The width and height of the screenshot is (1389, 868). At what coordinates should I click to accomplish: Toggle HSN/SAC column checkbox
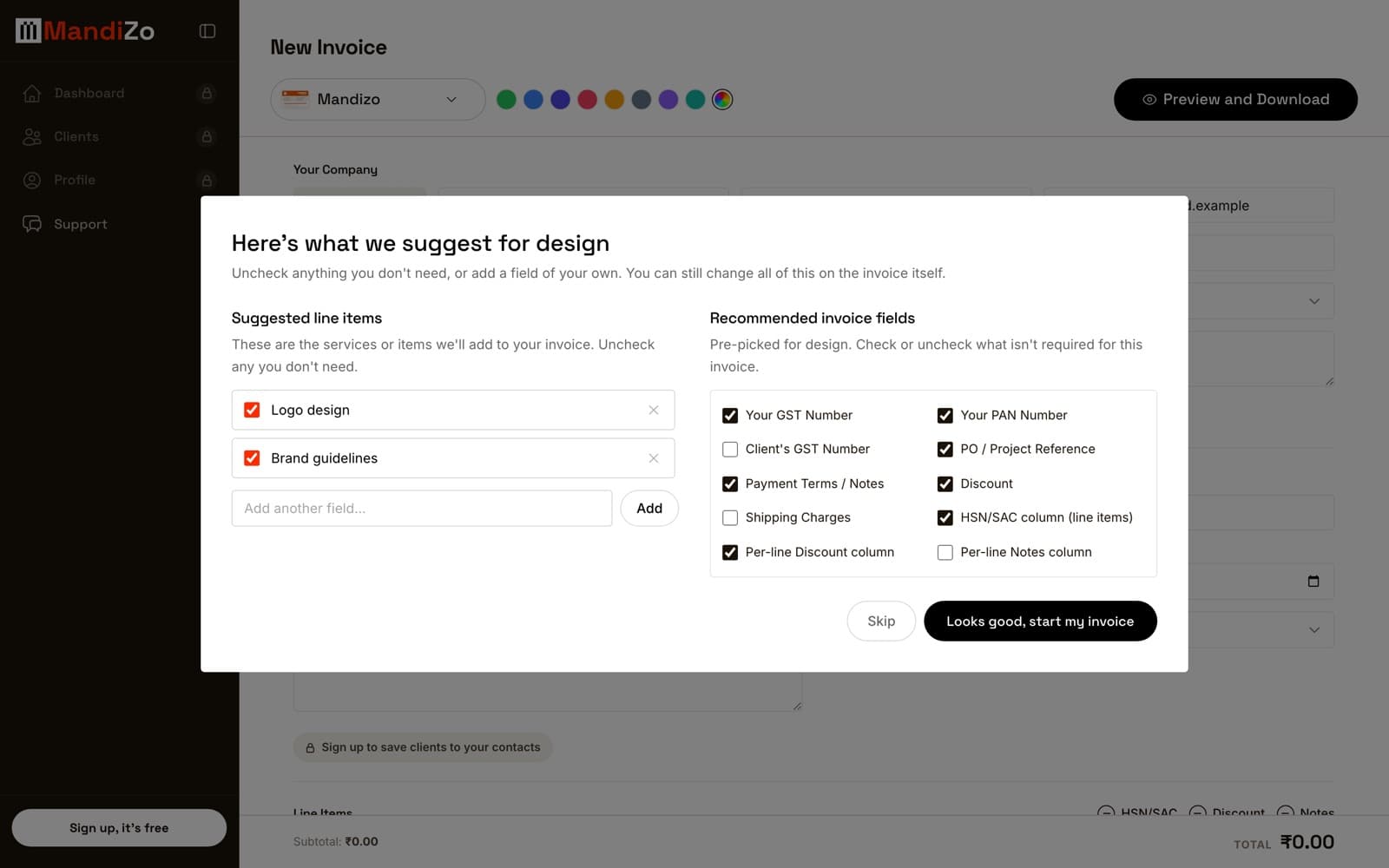click(x=945, y=518)
